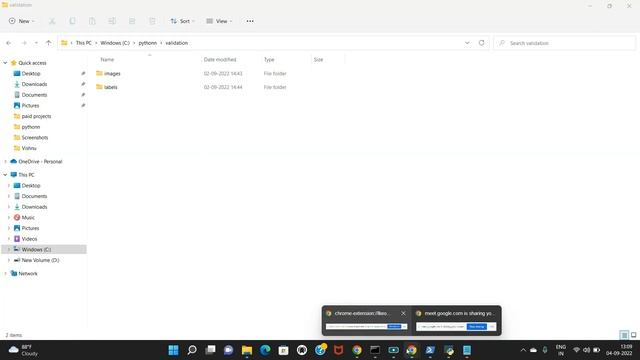Click validation breadcrumb in address bar
Screen dimensions: 640x360
[177, 43]
